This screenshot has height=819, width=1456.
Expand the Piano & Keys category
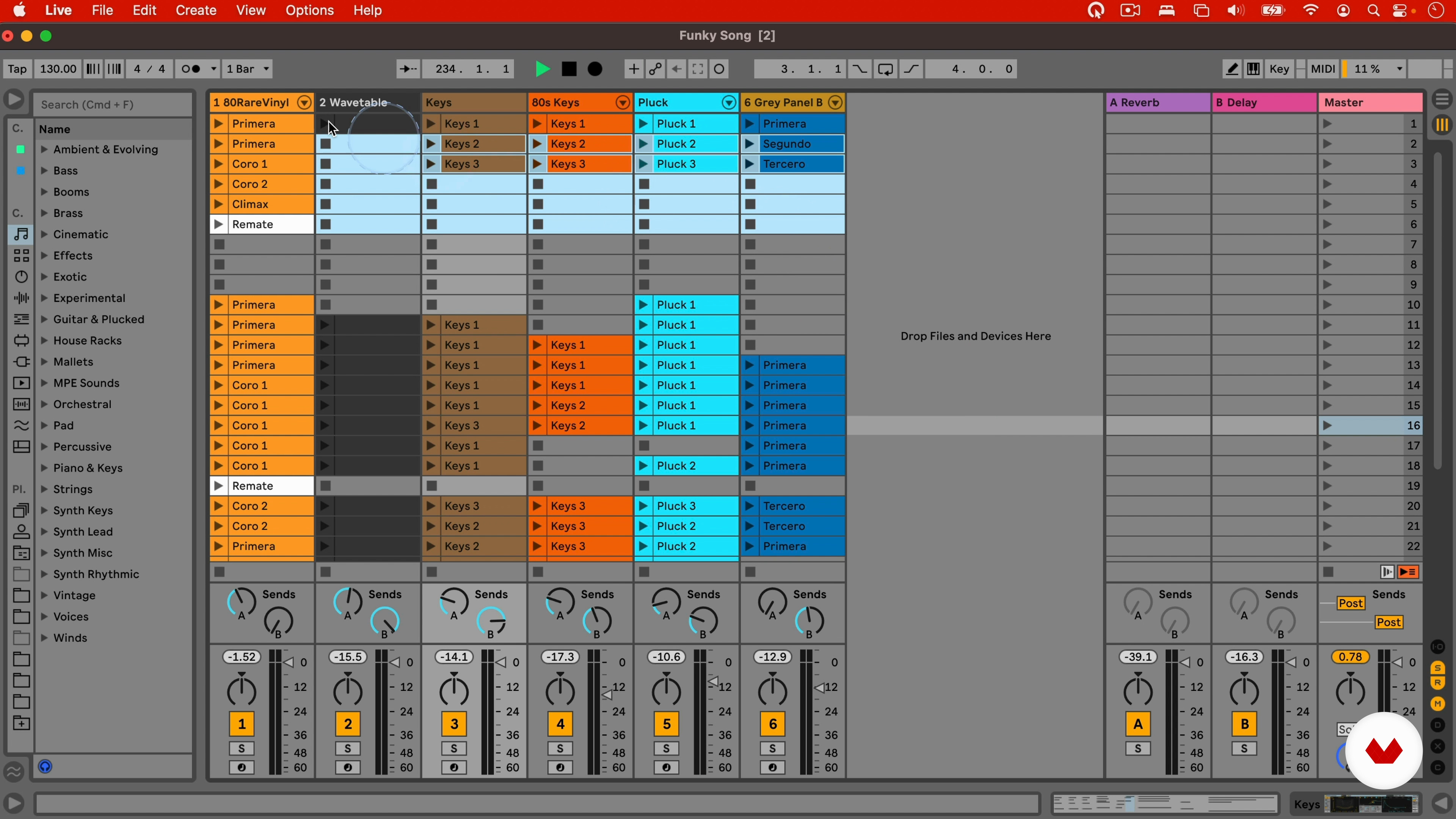click(44, 468)
